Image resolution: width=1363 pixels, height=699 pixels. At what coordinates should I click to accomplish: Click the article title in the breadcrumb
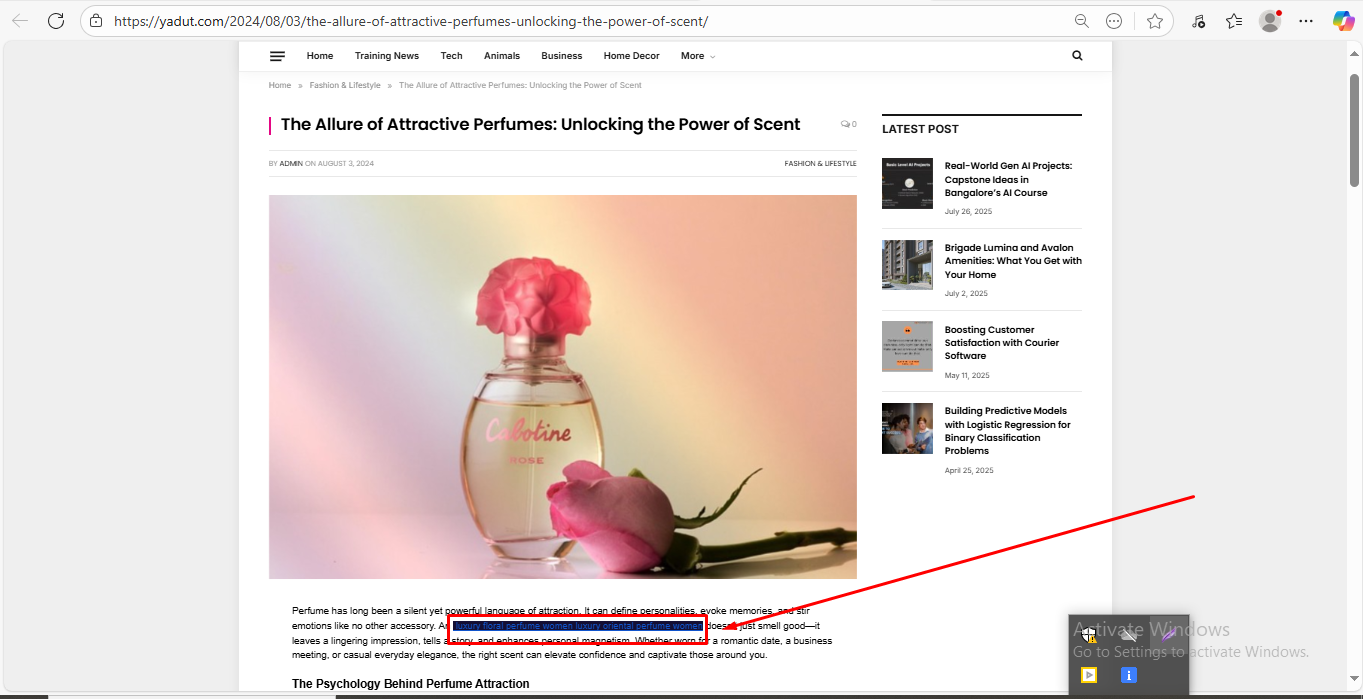tap(520, 85)
